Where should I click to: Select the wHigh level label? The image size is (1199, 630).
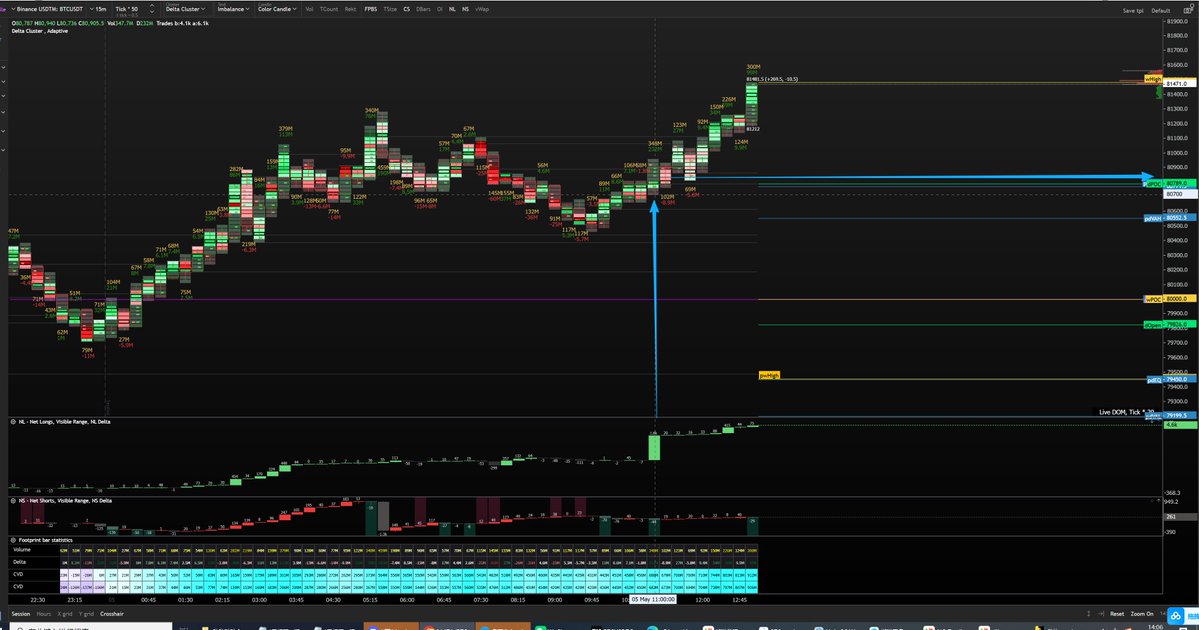point(1153,80)
